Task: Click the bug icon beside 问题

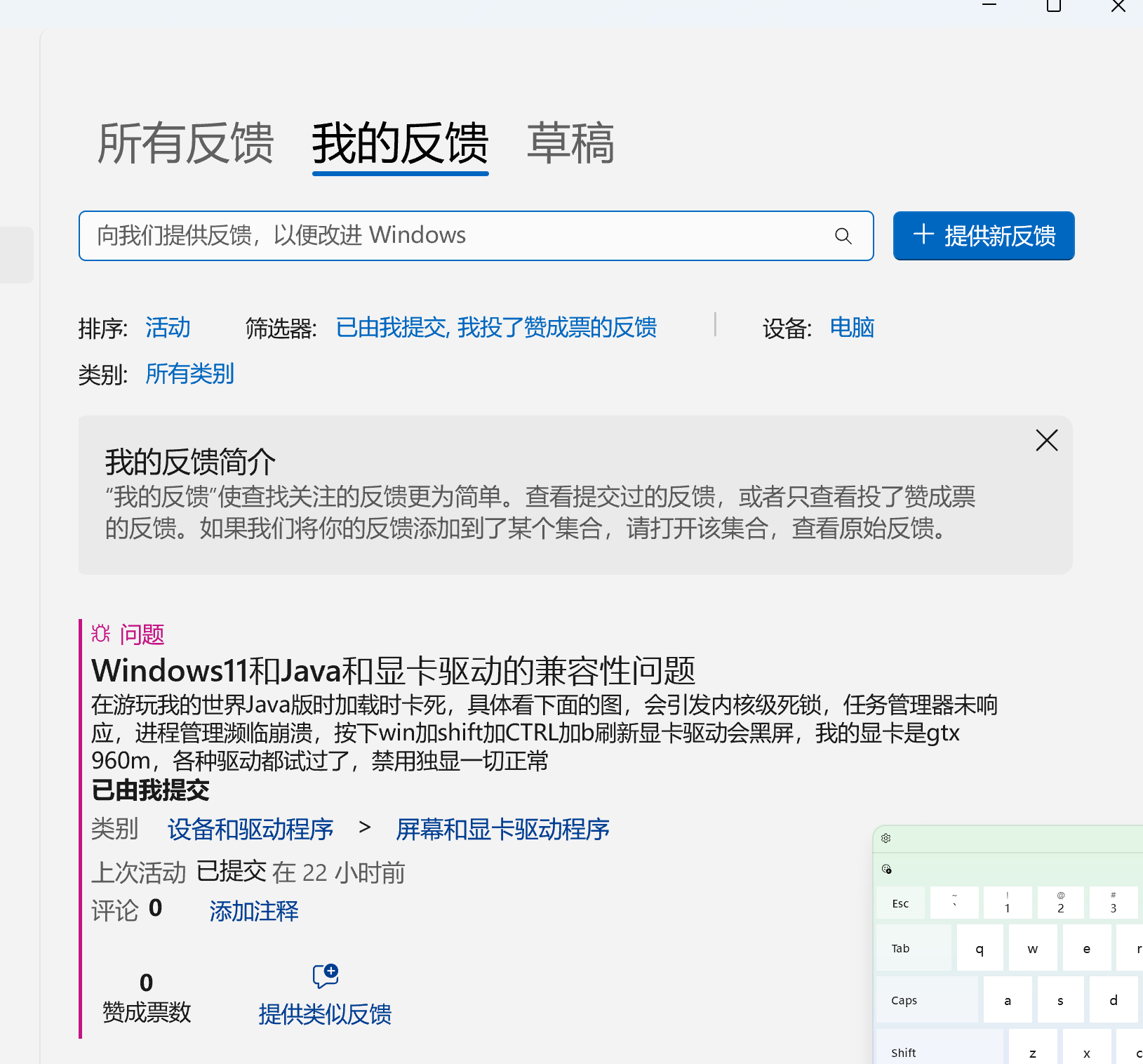Action: click(101, 634)
